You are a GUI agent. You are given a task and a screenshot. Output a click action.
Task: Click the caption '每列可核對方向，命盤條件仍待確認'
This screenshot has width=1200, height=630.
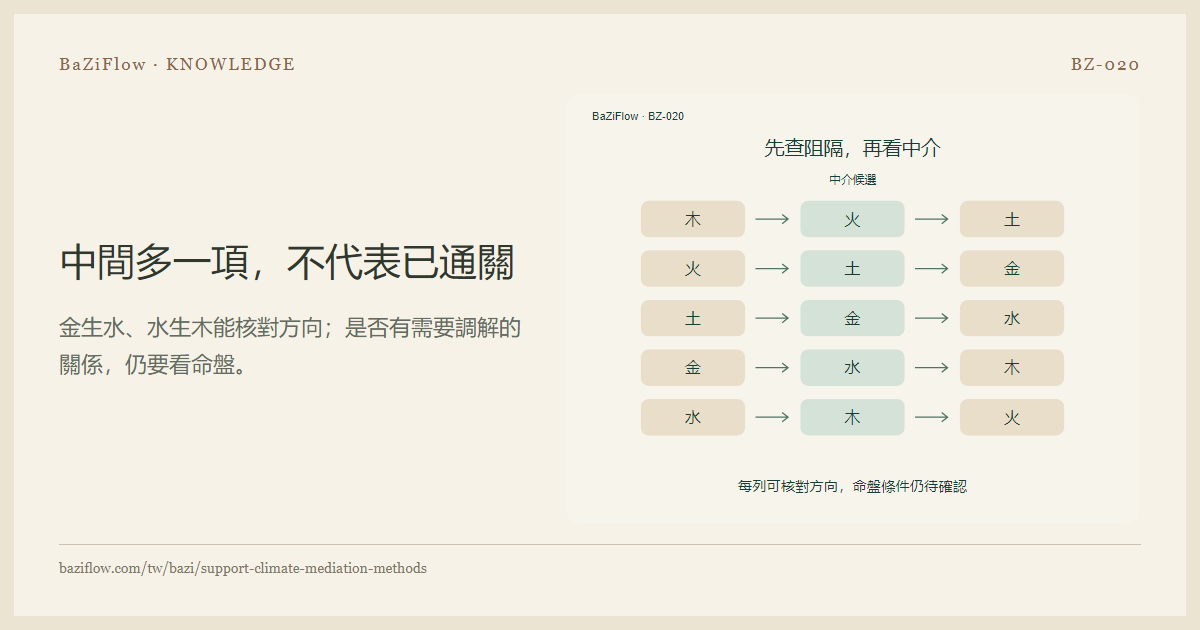pos(852,486)
